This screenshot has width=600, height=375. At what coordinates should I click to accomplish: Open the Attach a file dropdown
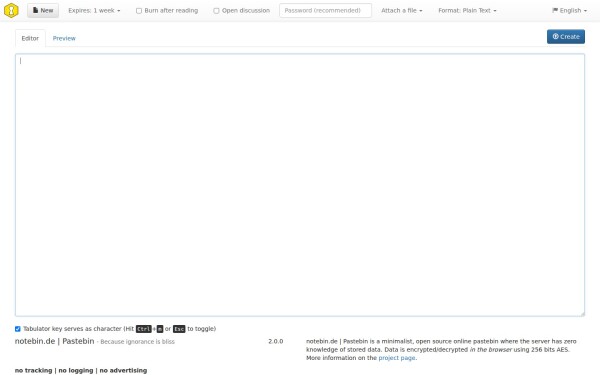(402, 10)
